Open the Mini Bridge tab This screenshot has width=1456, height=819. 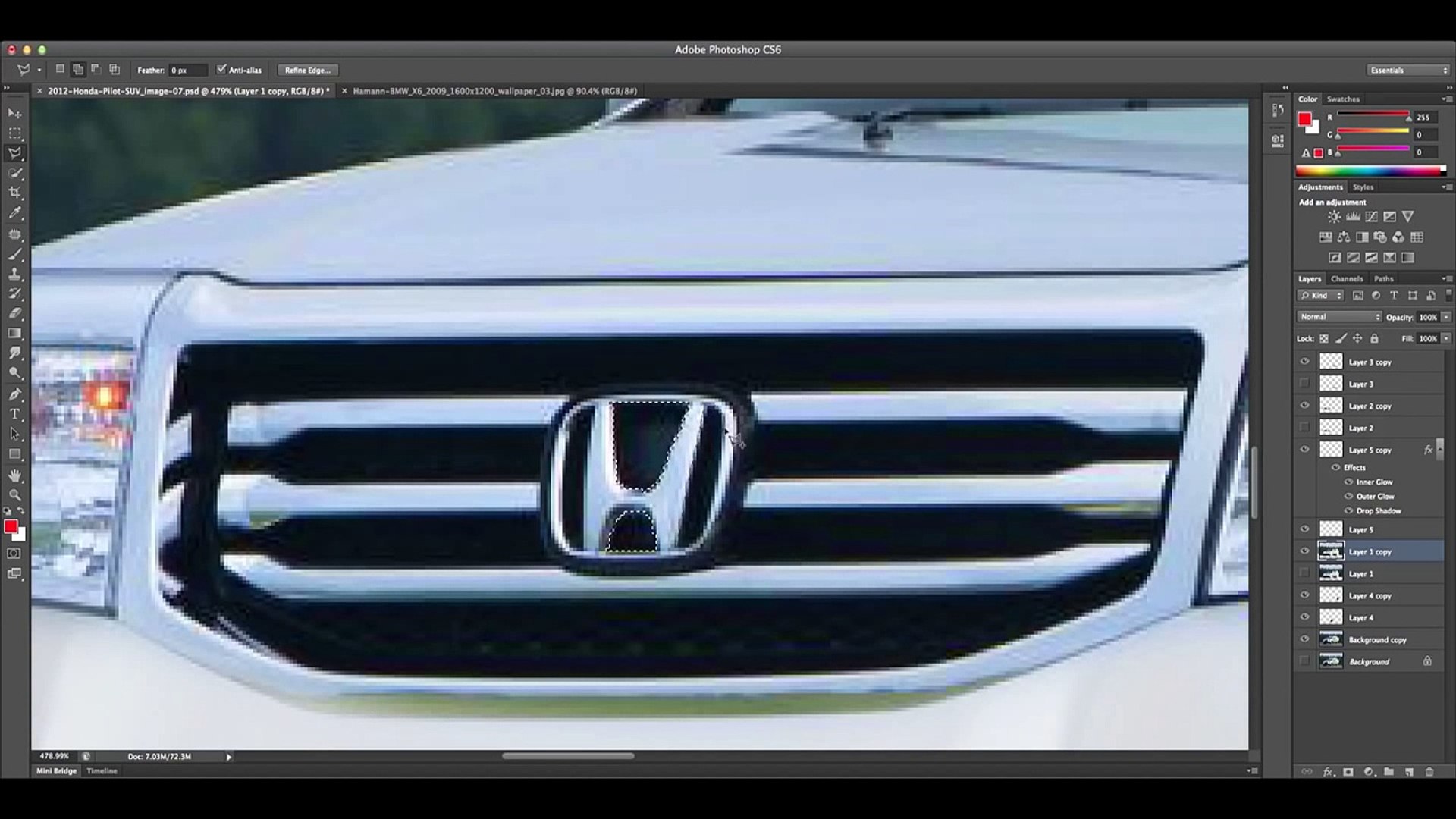[57, 771]
